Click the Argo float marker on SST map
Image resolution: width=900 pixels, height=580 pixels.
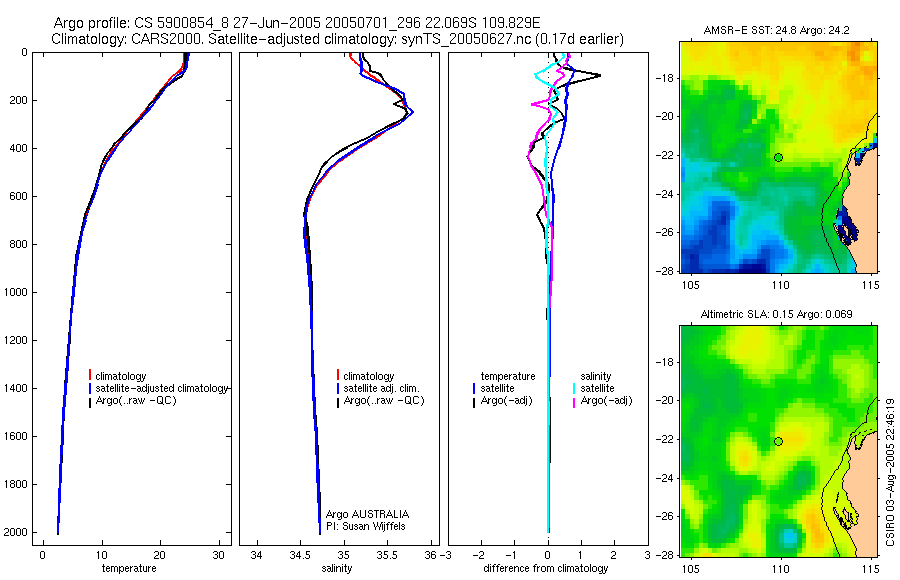tap(778, 157)
